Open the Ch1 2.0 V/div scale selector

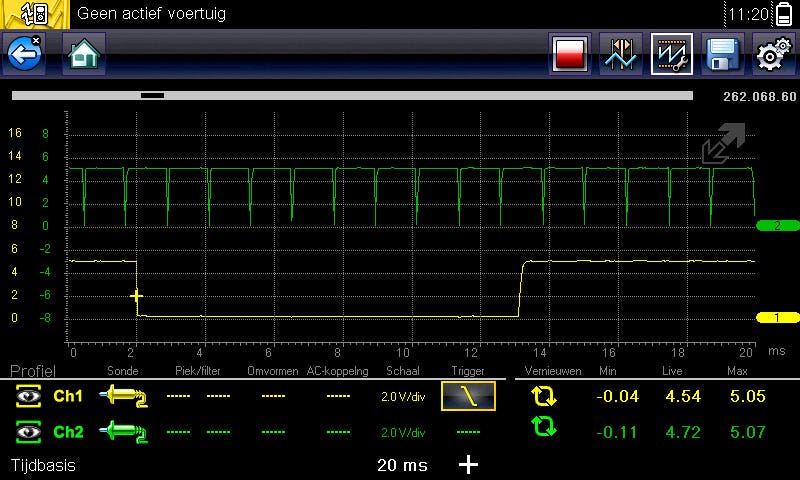[x=403, y=397]
